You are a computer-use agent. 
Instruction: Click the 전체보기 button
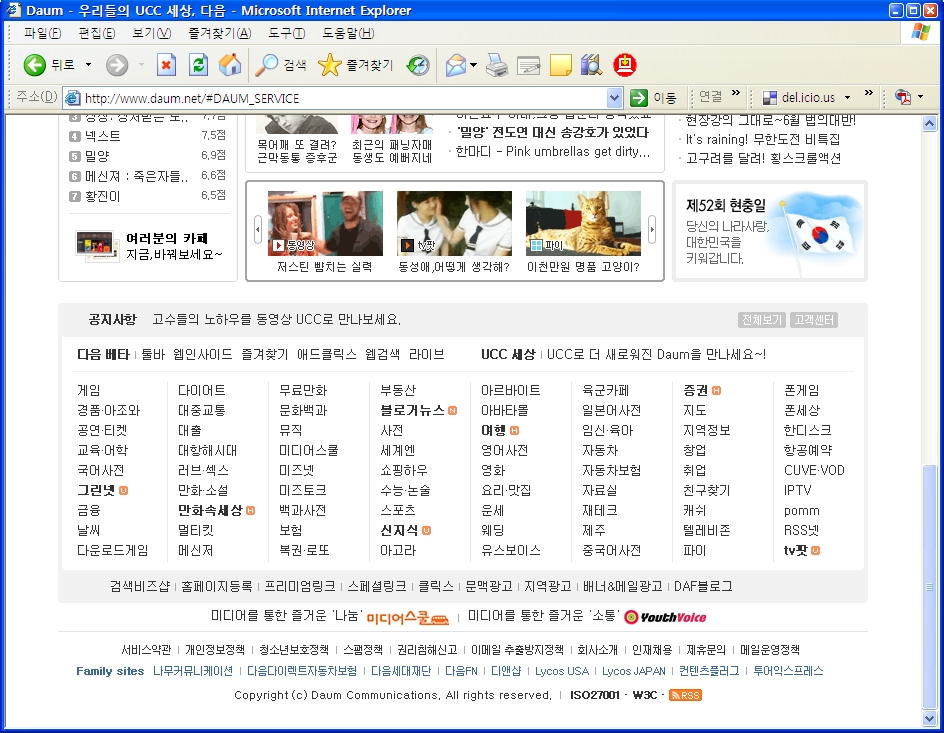(x=762, y=320)
